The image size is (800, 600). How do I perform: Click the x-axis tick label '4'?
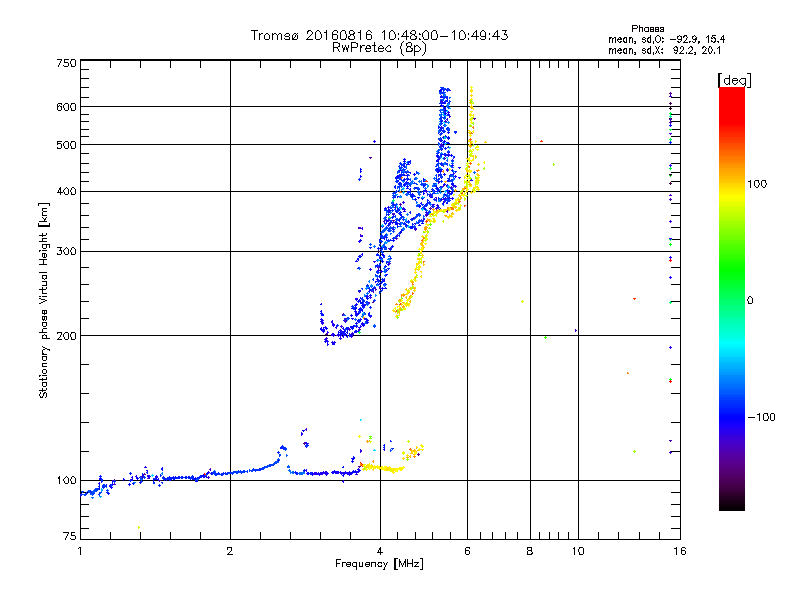pos(380,551)
